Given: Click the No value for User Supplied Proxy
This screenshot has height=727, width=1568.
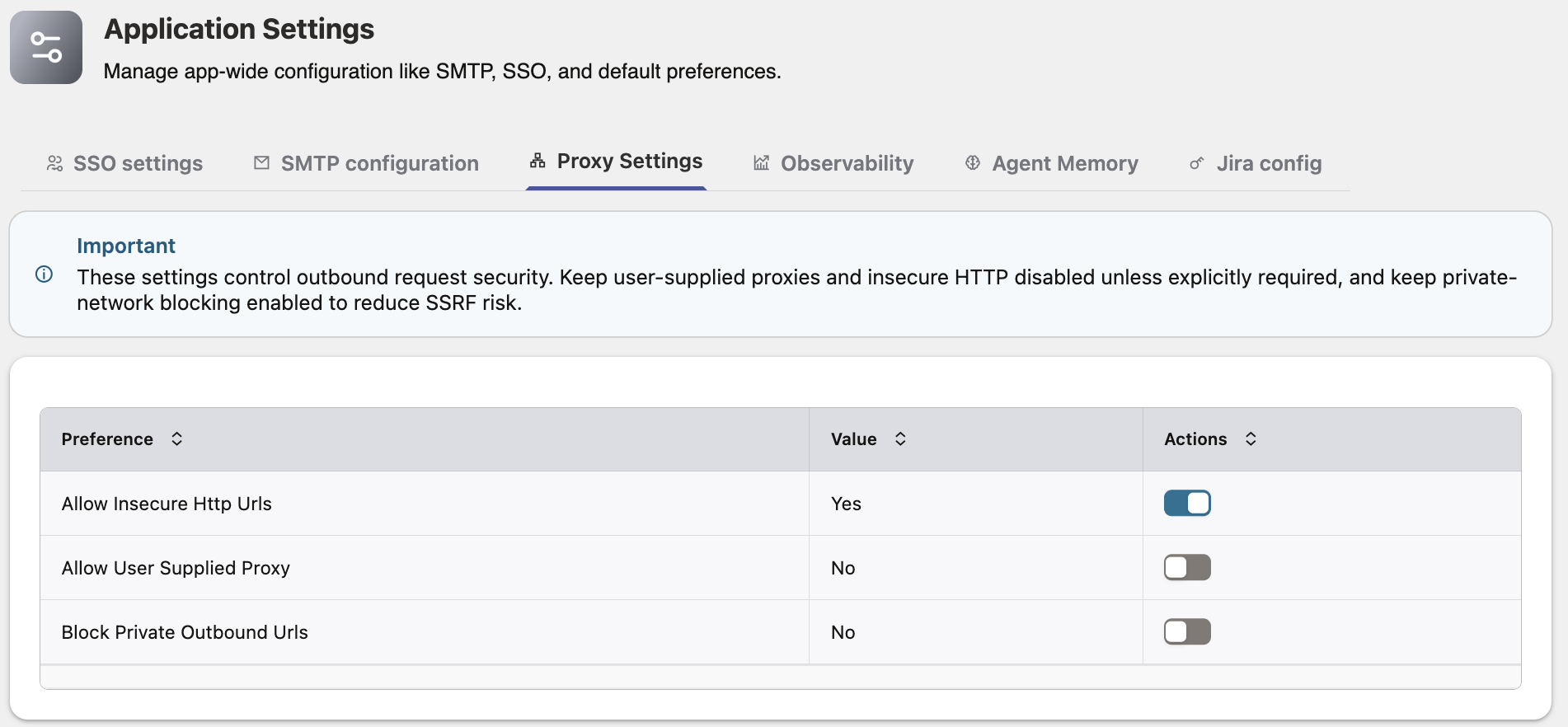Looking at the screenshot, I should coord(843,568).
